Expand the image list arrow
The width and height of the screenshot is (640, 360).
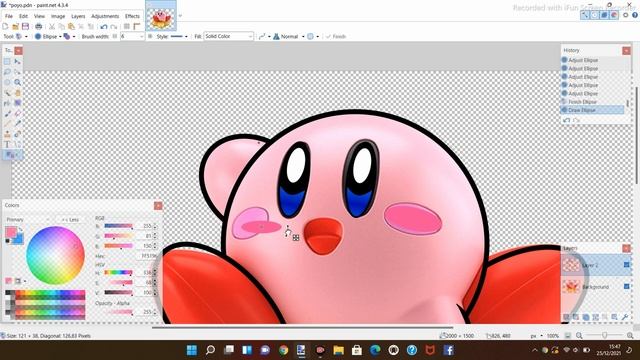click(x=180, y=16)
